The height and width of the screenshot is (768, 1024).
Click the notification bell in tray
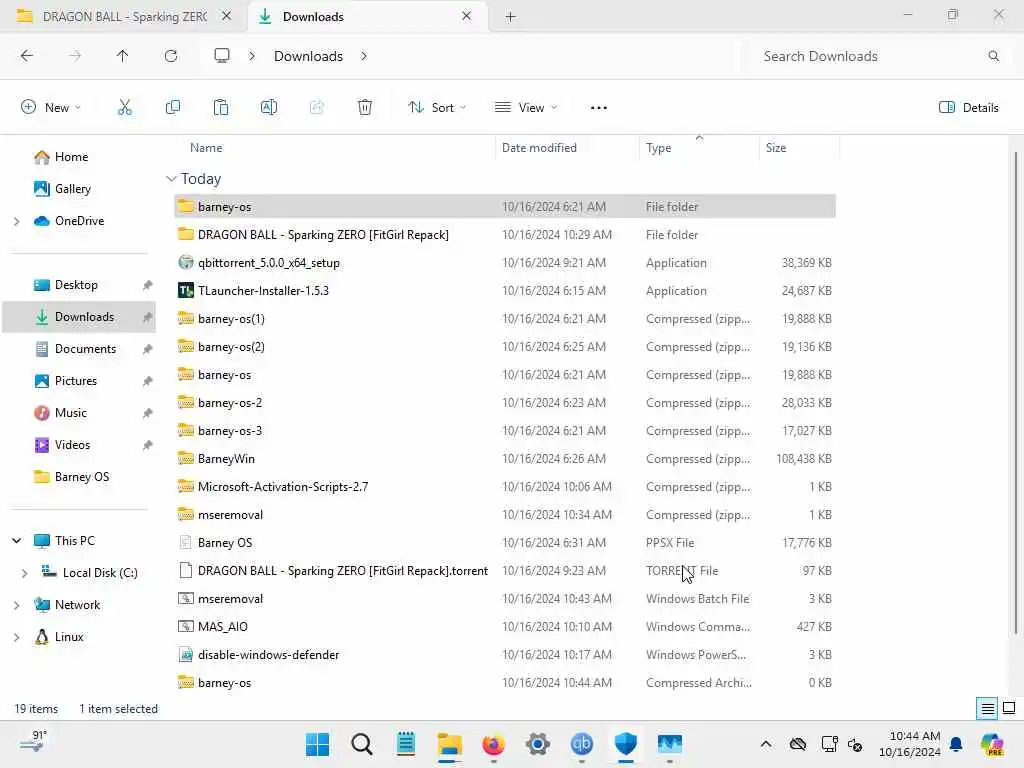(x=956, y=744)
